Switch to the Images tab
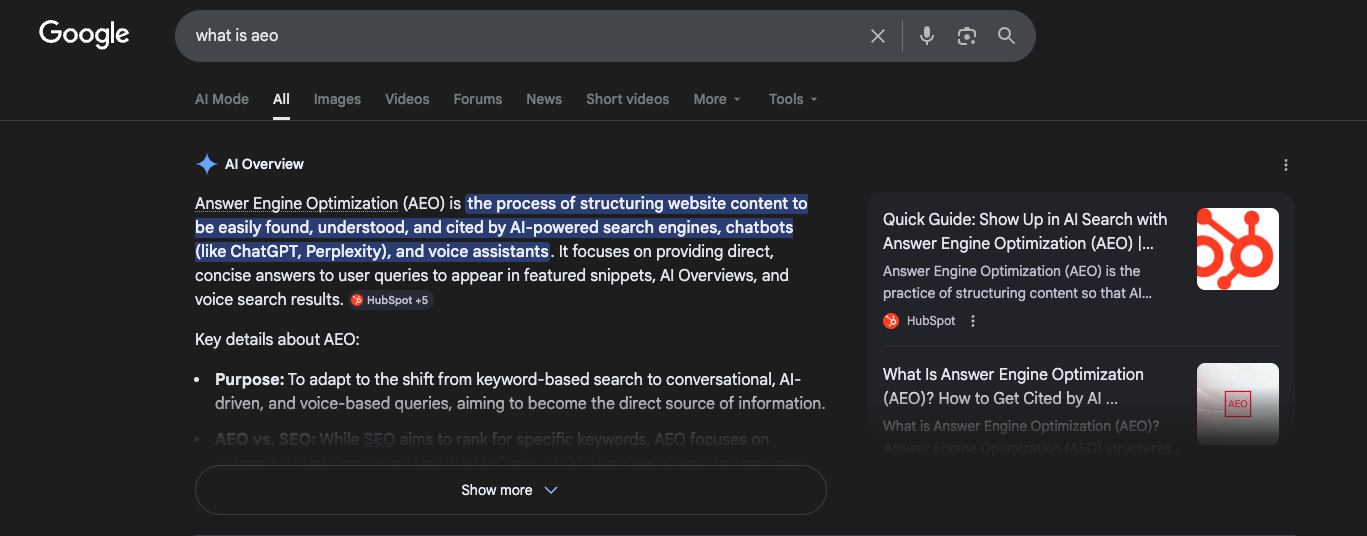1367x536 pixels. click(337, 99)
